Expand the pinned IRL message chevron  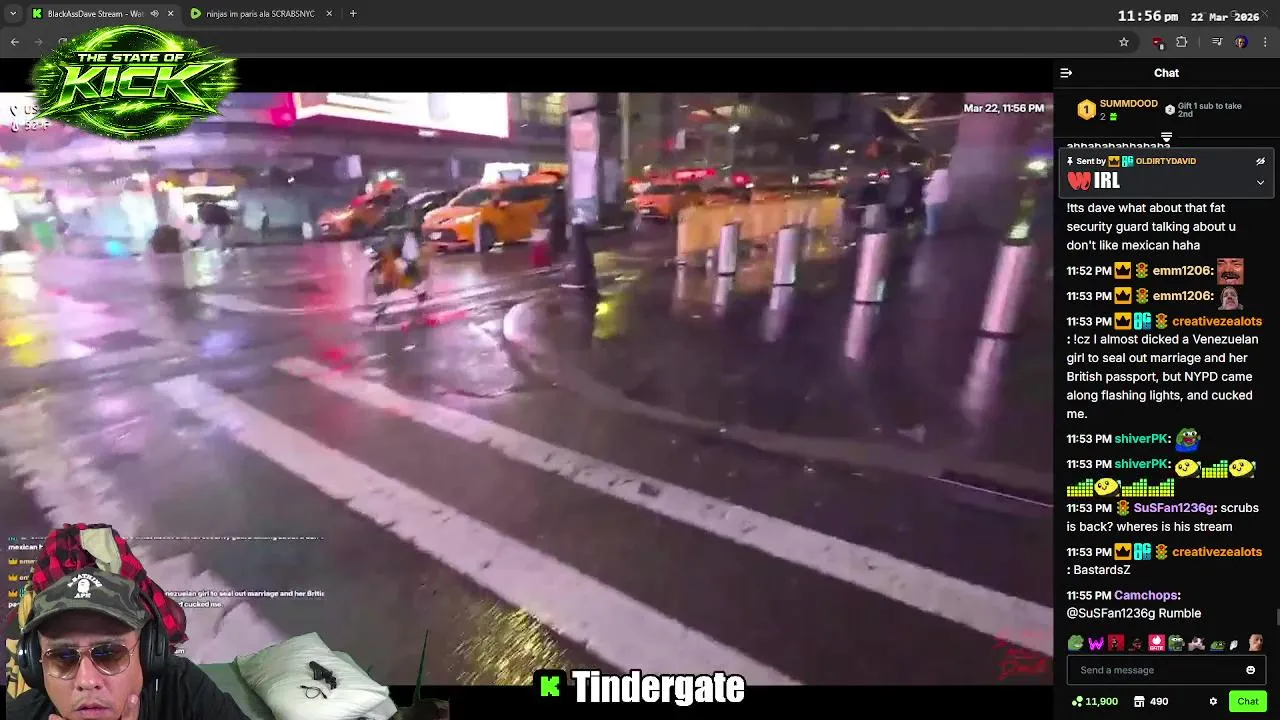[x=1260, y=183]
